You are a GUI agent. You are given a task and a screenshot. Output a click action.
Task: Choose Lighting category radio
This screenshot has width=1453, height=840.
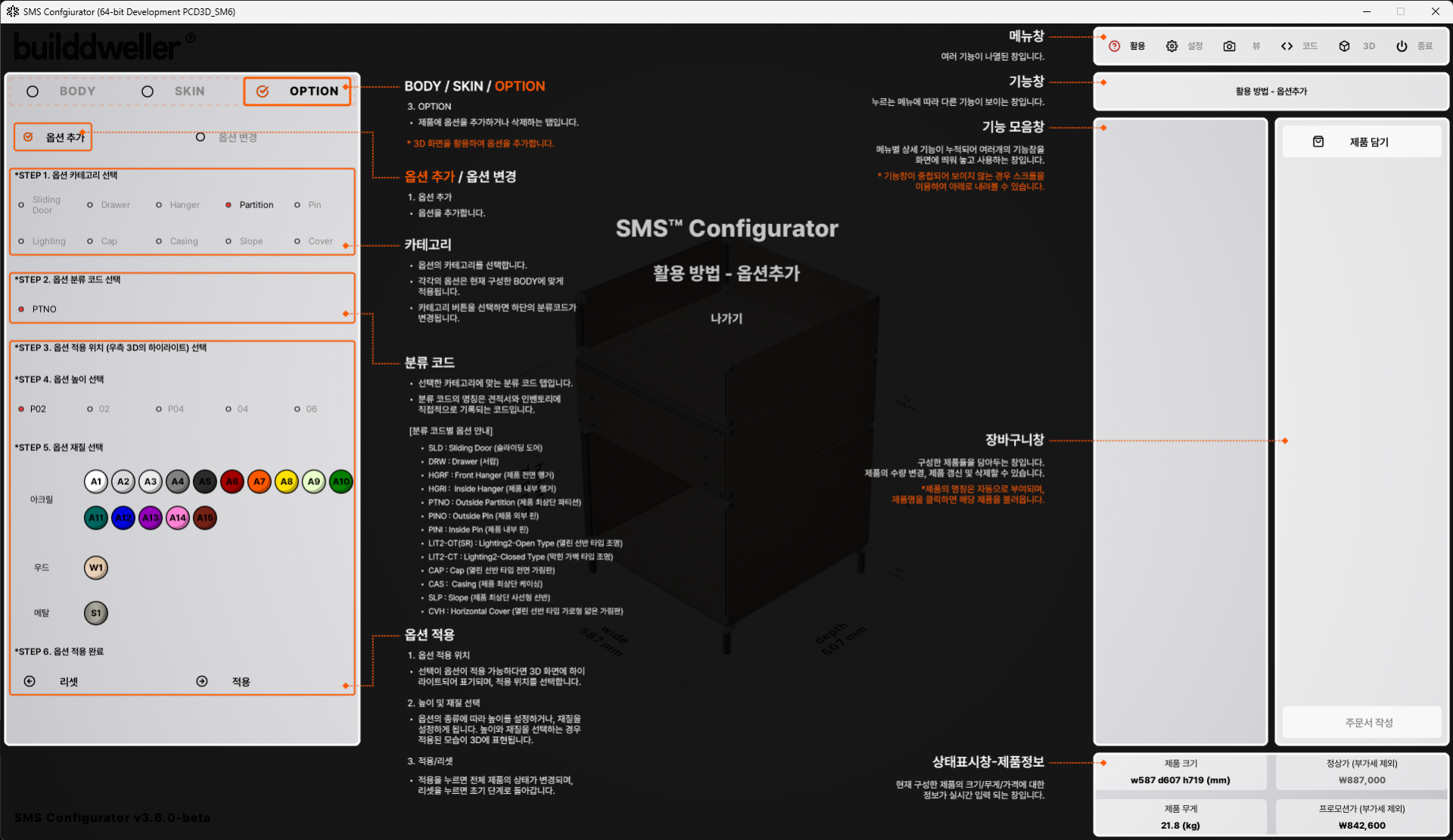tap(21, 241)
